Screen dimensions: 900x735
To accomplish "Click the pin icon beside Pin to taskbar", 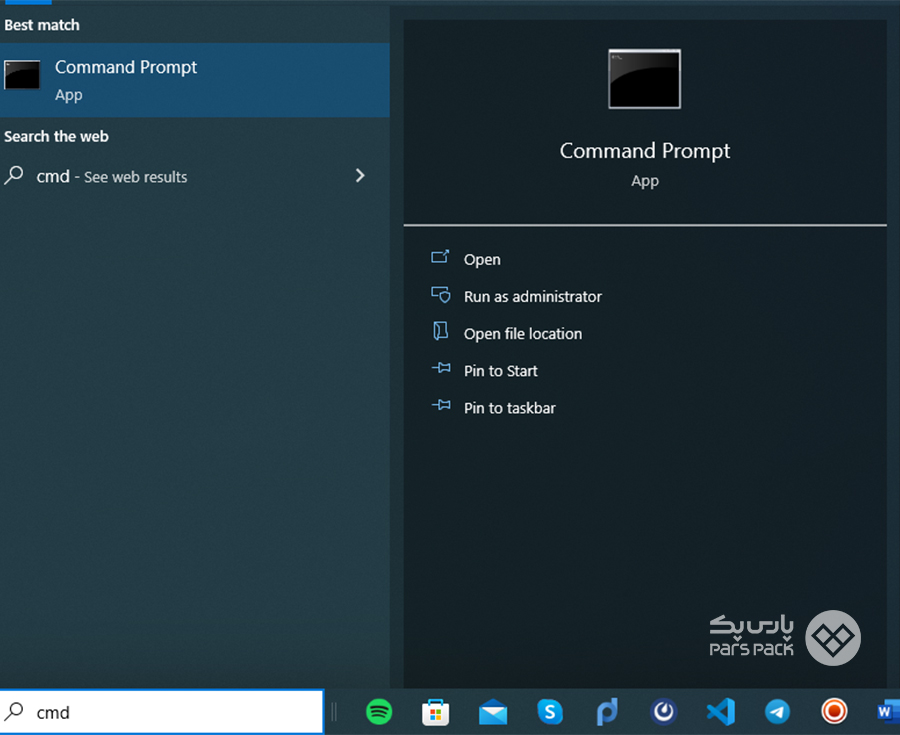I will 441,406.
